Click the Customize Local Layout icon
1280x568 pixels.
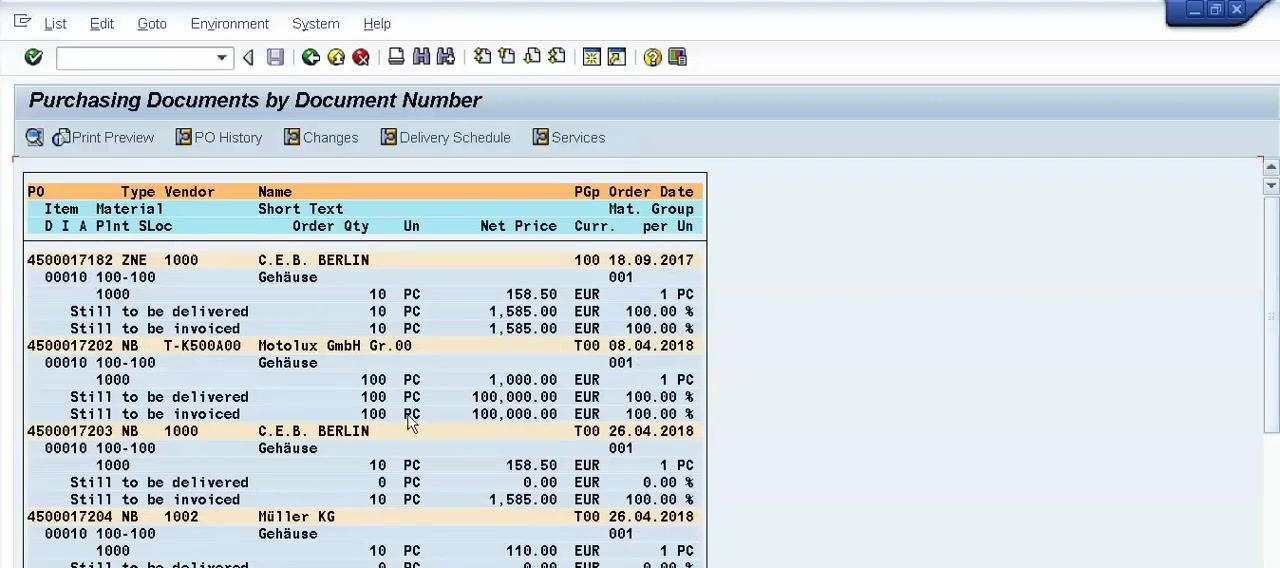(677, 57)
